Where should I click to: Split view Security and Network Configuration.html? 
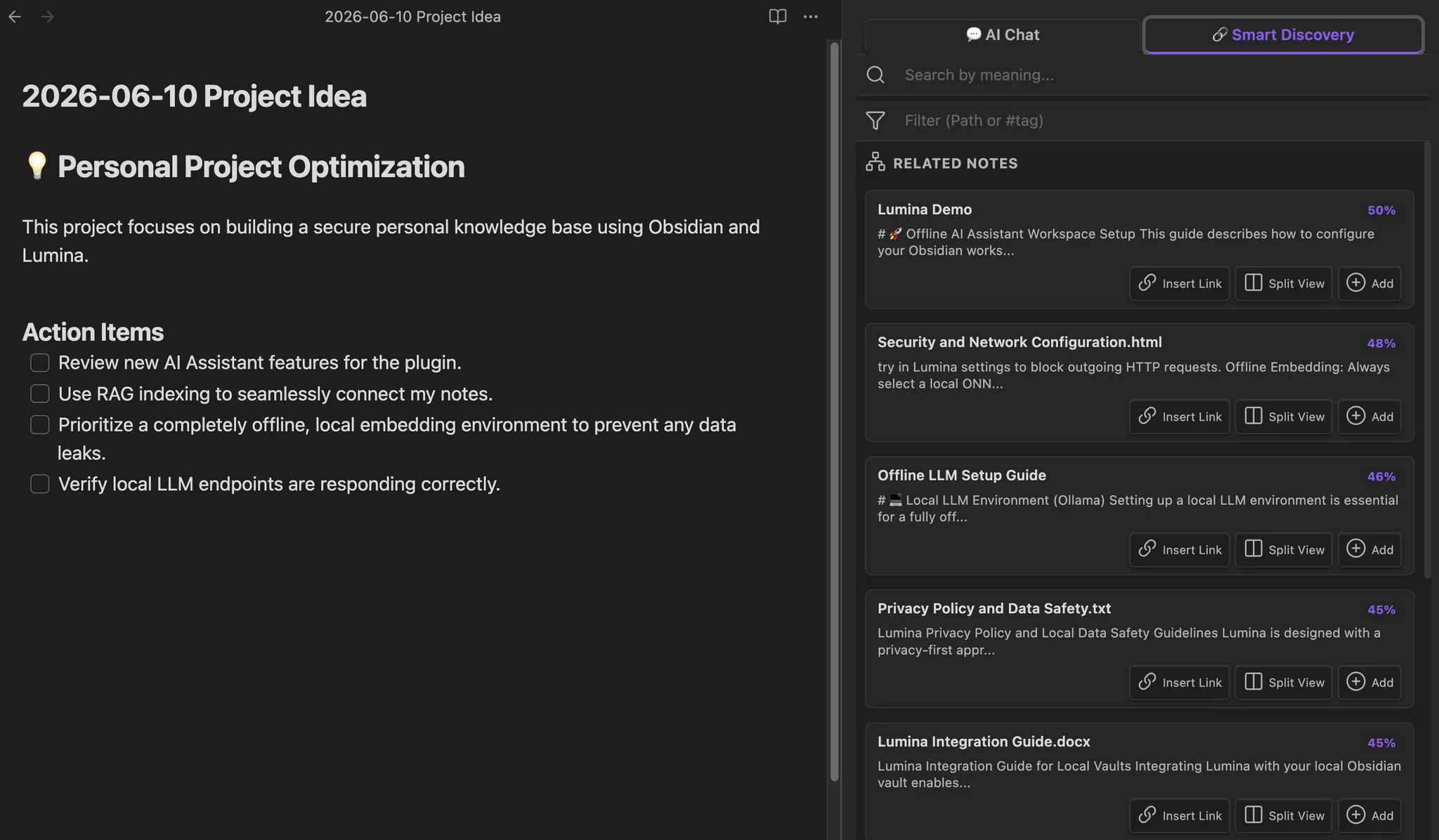click(x=1284, y=416)
